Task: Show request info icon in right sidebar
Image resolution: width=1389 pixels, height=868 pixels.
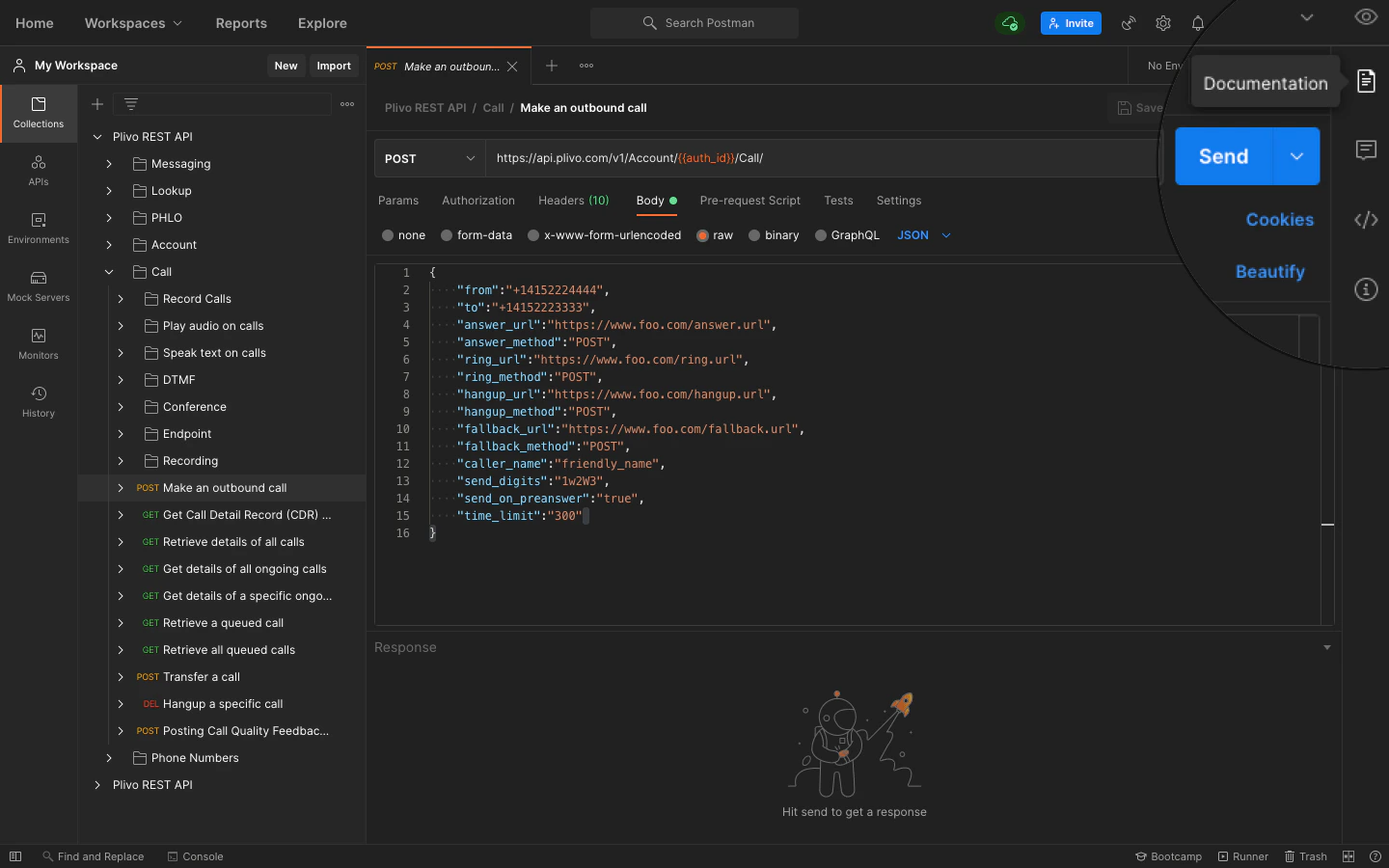Action: (x=1366, y=289)
